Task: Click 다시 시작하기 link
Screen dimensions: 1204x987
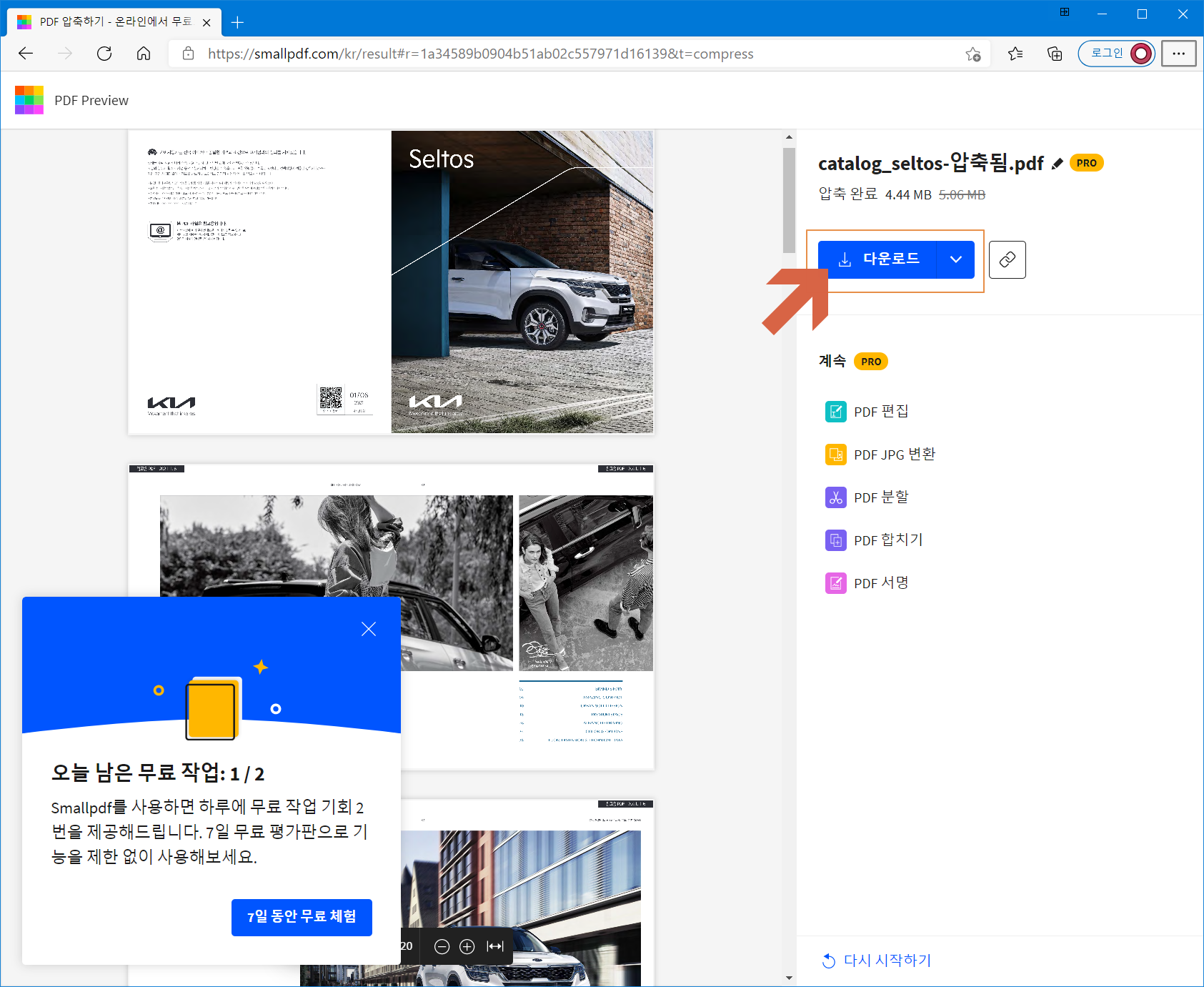Action: (x=877, y=961)
